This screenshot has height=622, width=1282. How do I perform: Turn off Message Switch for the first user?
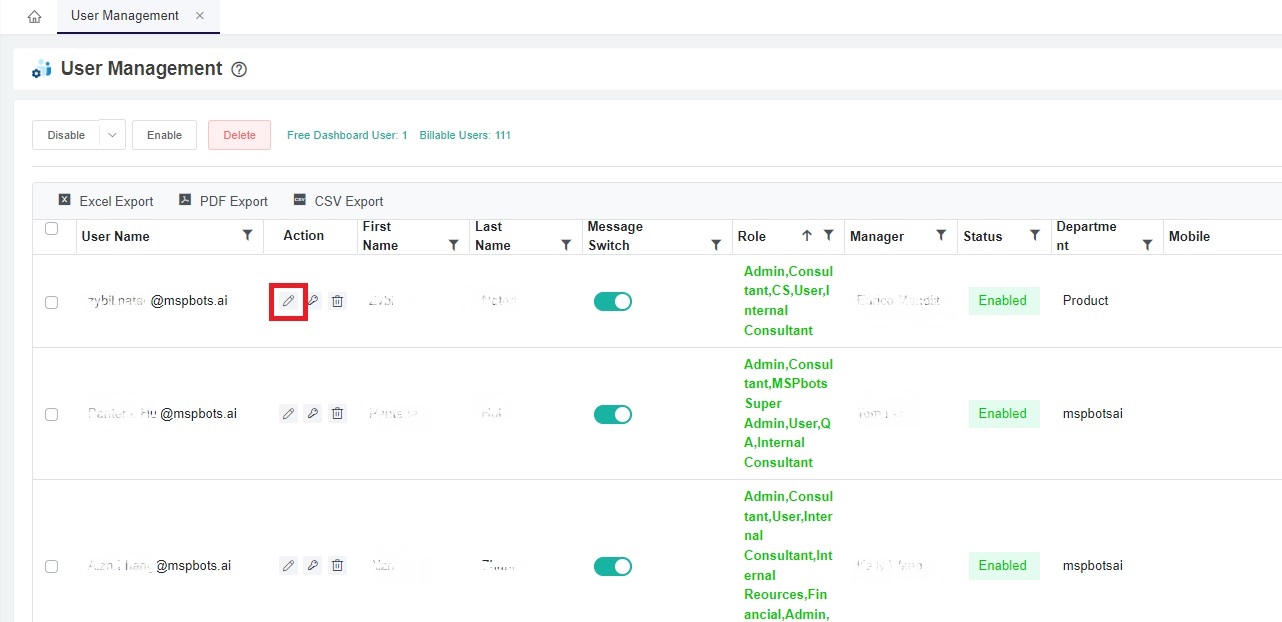pyautogui.click(x=612, y=300)
